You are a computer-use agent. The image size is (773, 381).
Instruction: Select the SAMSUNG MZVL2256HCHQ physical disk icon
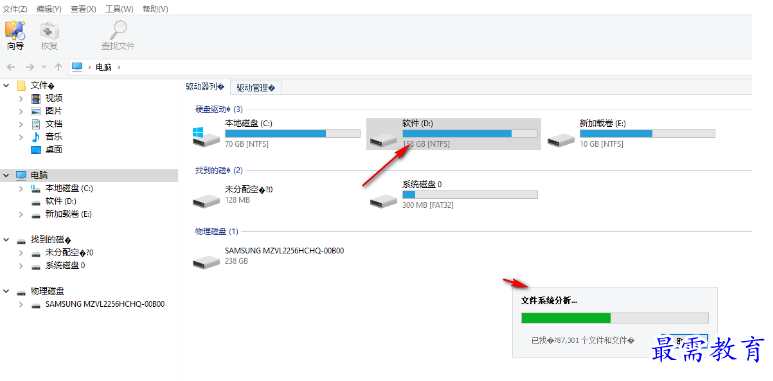[x=206, y=261]
